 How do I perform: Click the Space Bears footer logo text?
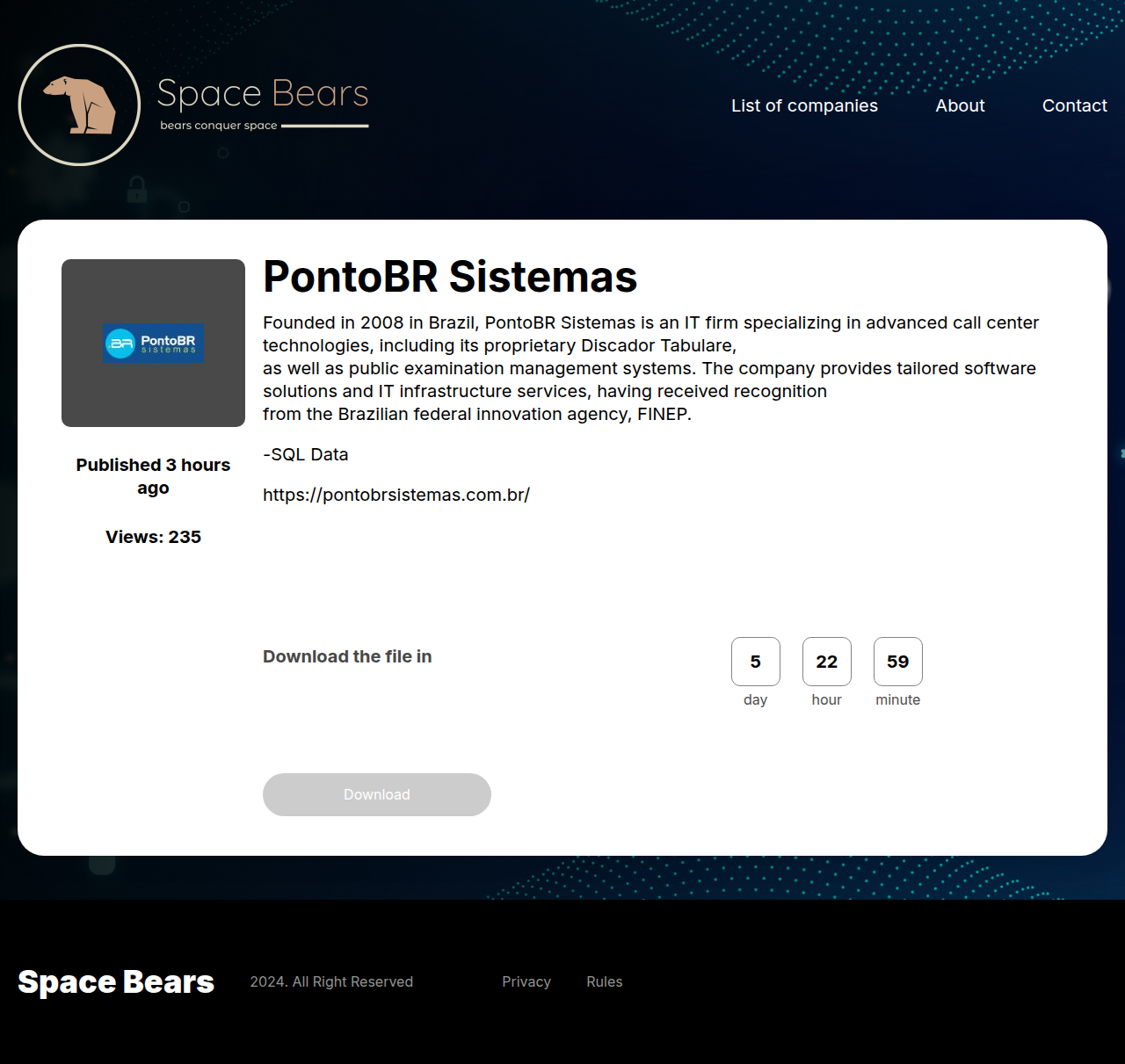click(116, 981)
